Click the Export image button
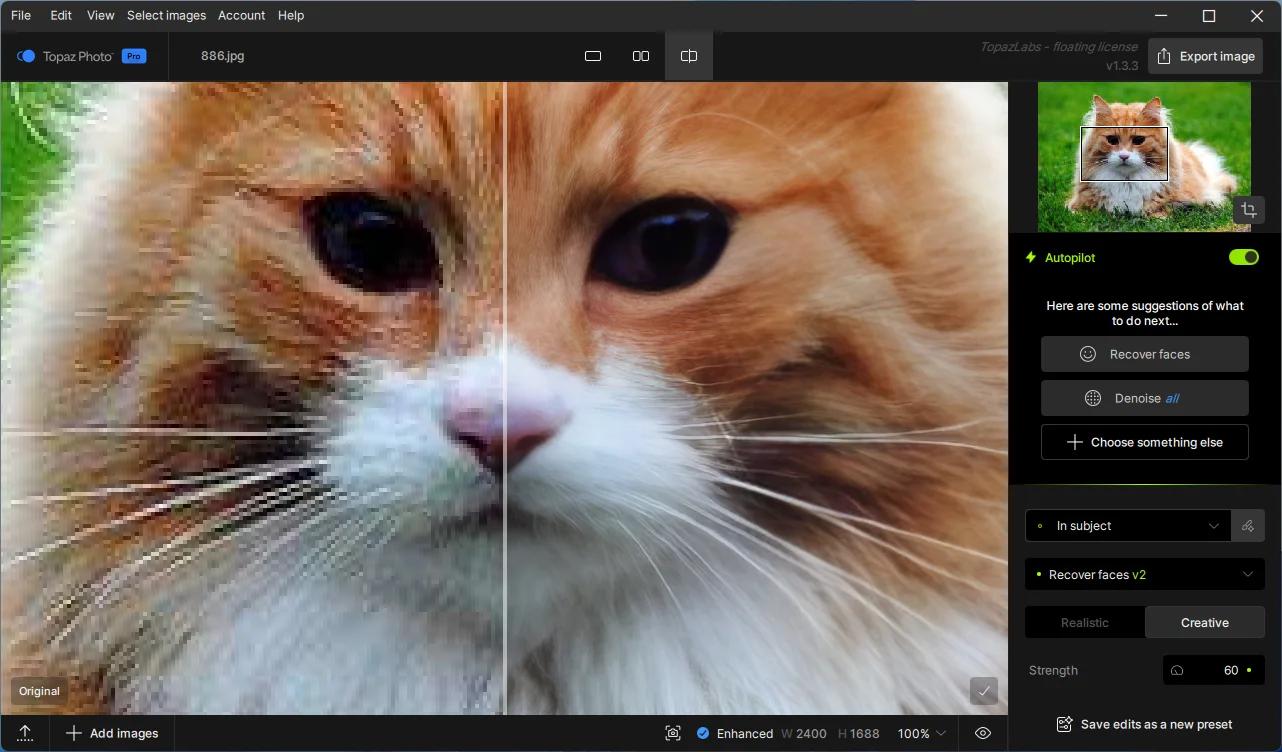This screenshot has width=1282, height=752. coord(1205,56)
